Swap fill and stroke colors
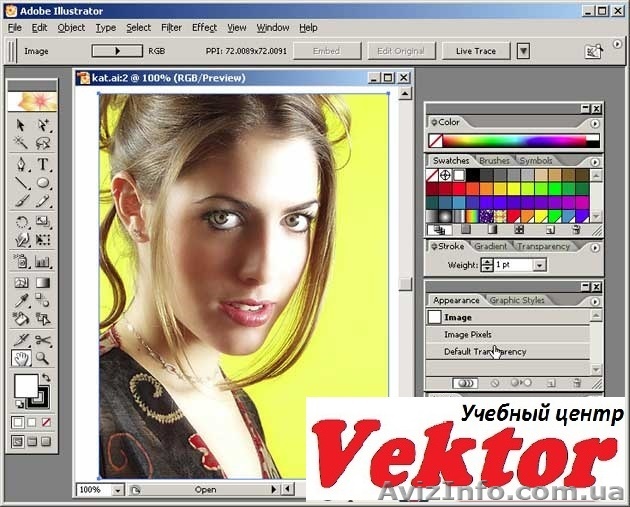This screenshot has width=630, height=507. point(47,378)
